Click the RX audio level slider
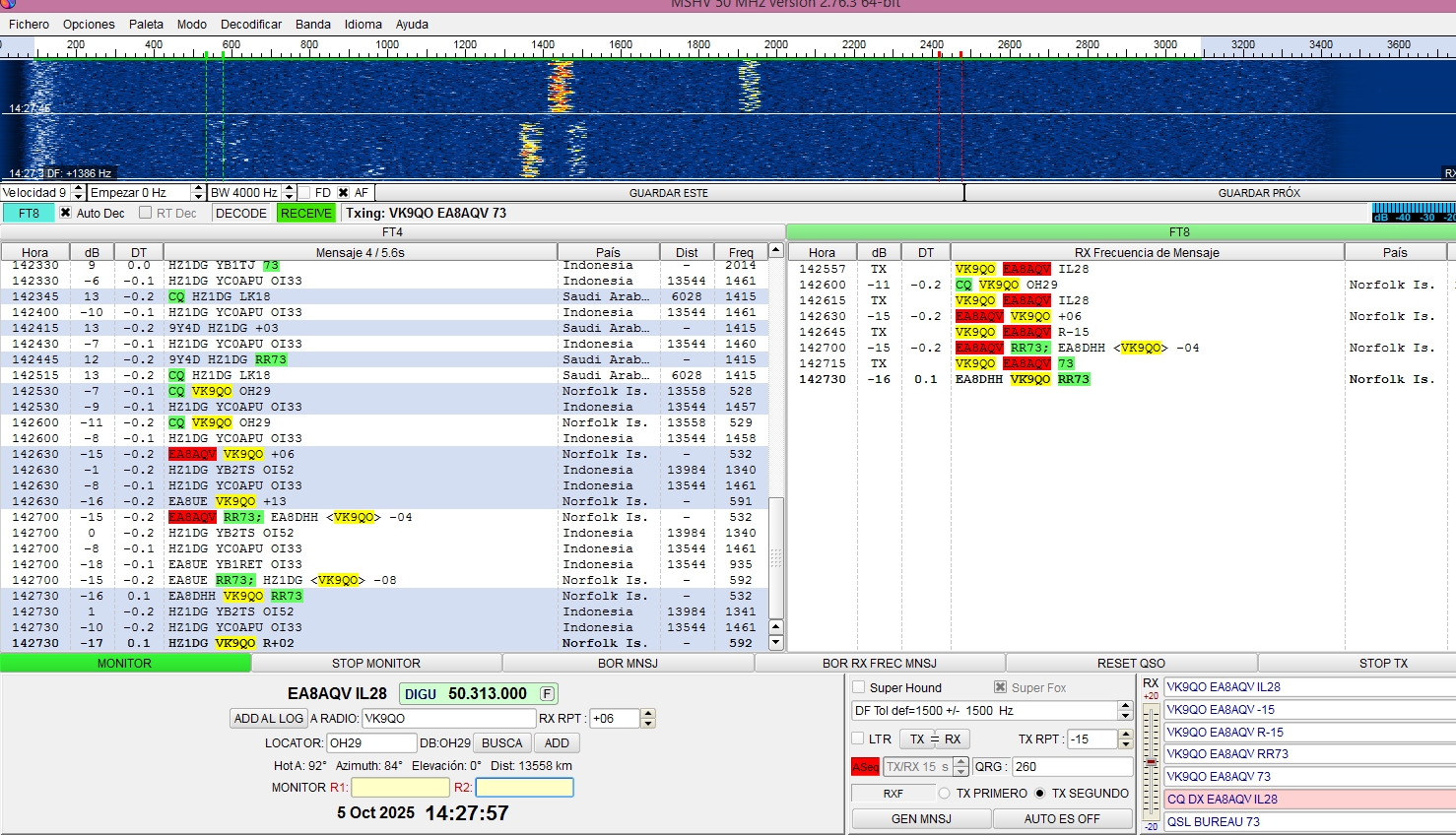1456x835 pixels. tap(1150, 760)
